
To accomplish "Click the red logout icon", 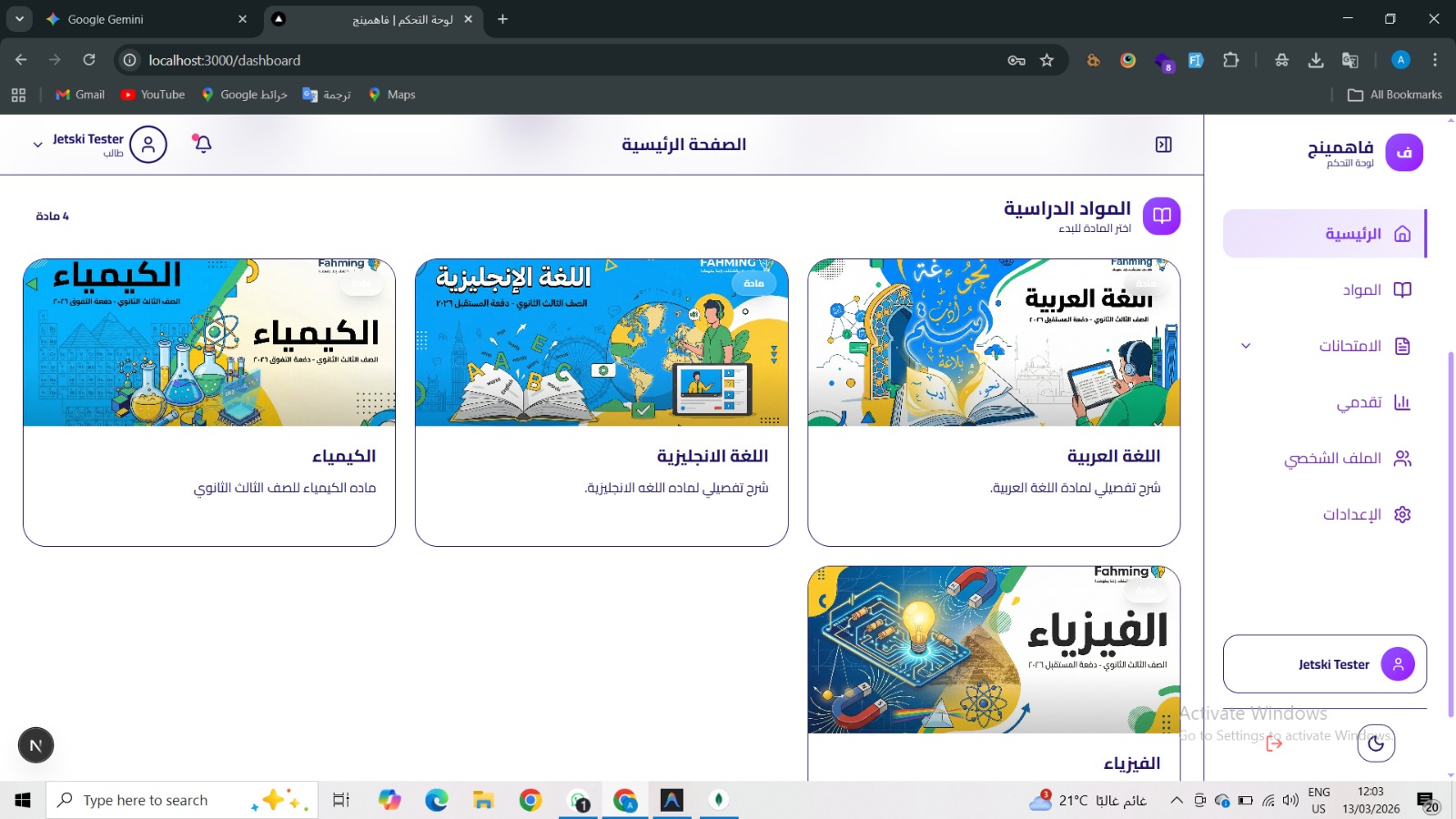I will [1273, 743].
